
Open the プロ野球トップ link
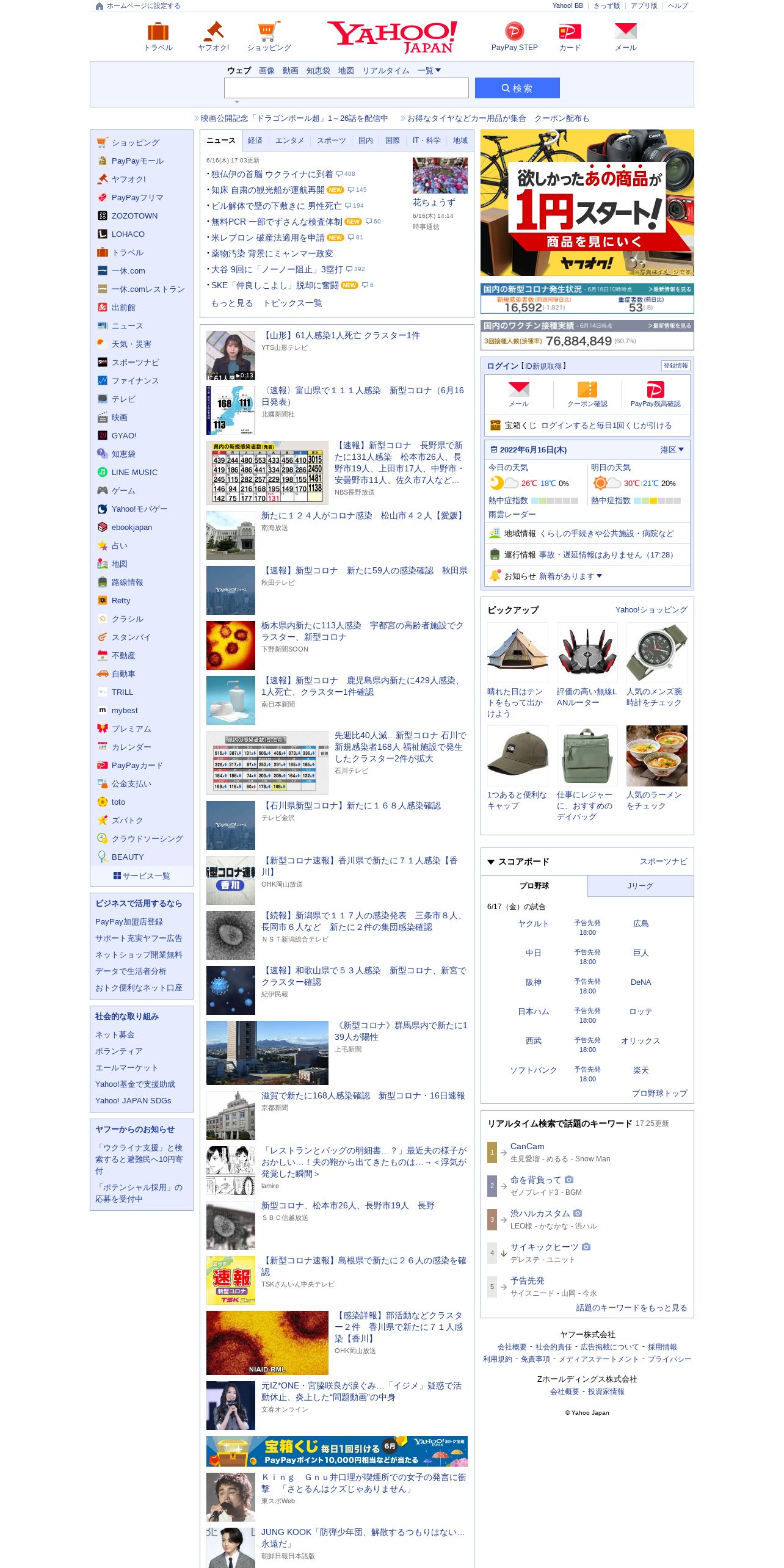coord(659,1094)
